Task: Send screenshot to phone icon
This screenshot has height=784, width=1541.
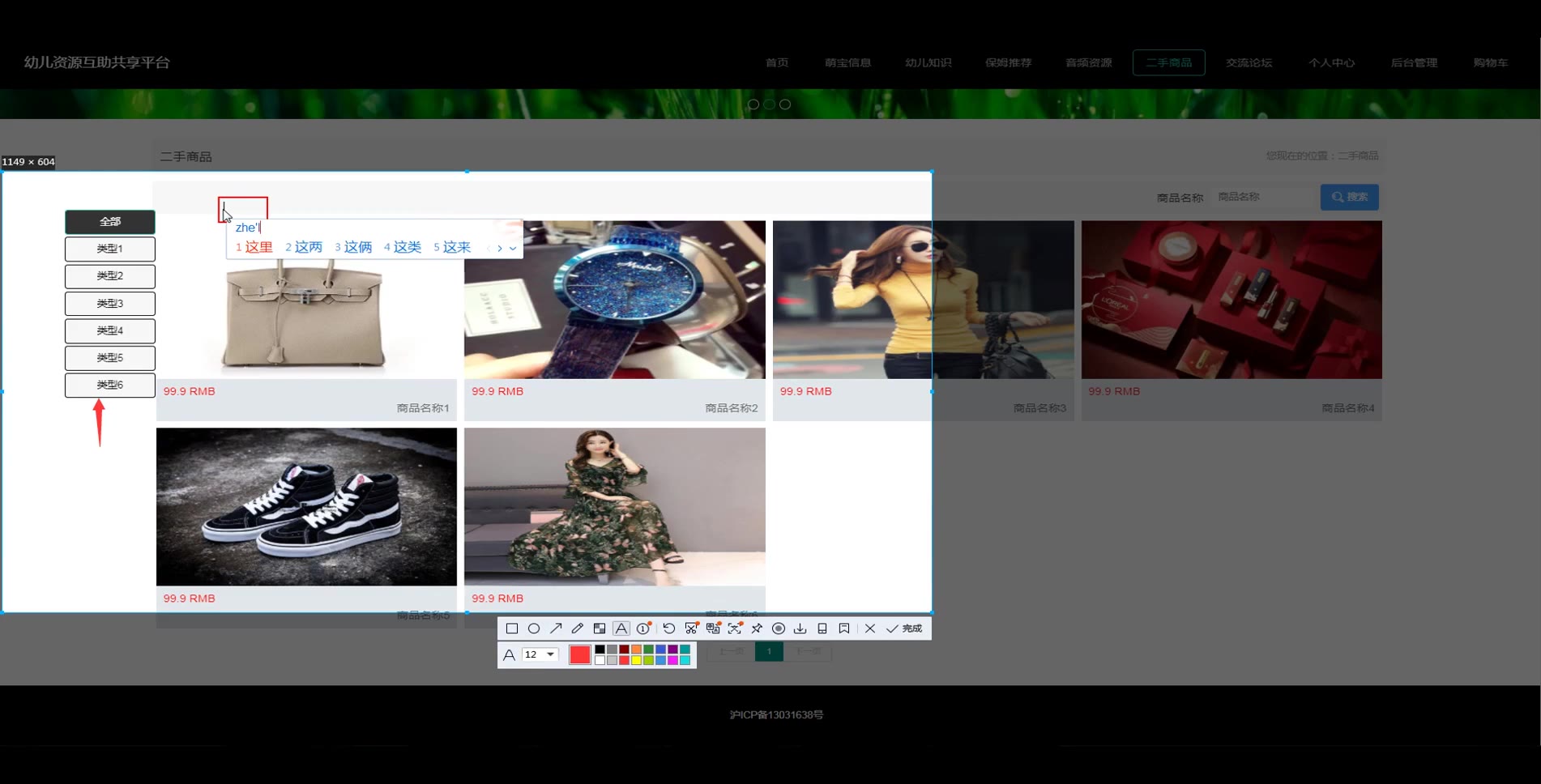Action: click(822, 628)
